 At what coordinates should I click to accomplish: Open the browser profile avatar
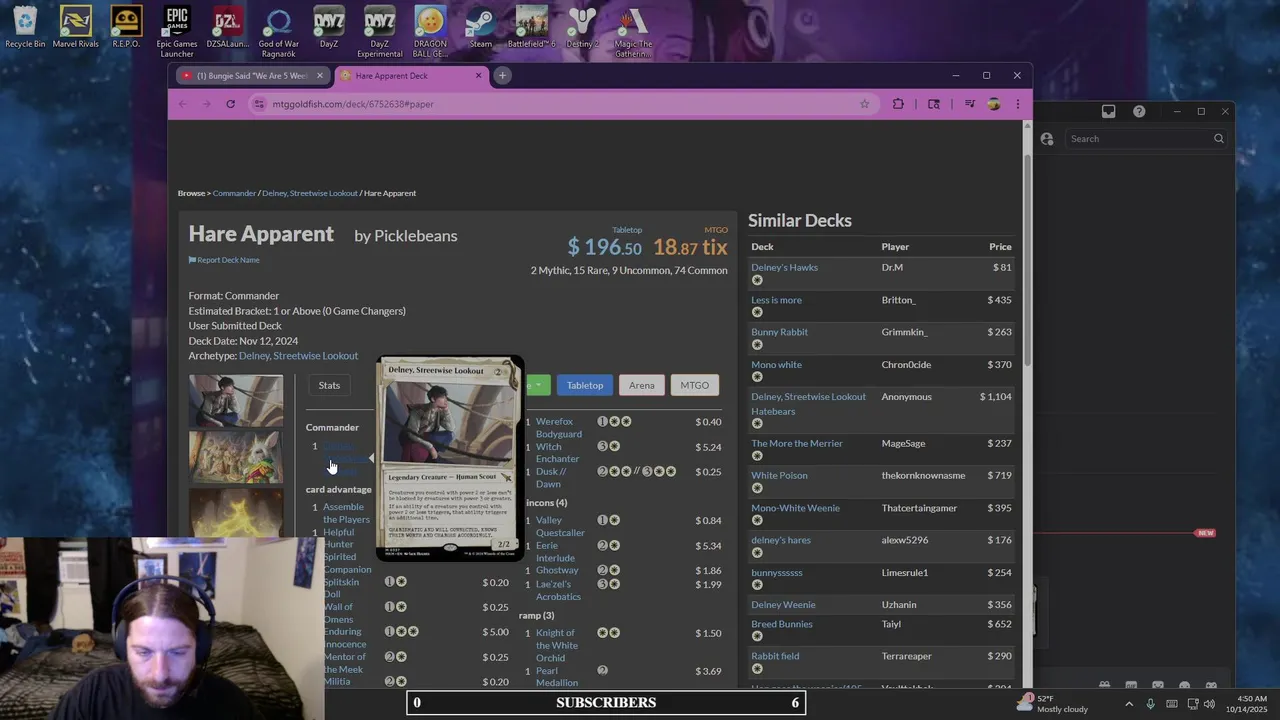pos(993,104)
